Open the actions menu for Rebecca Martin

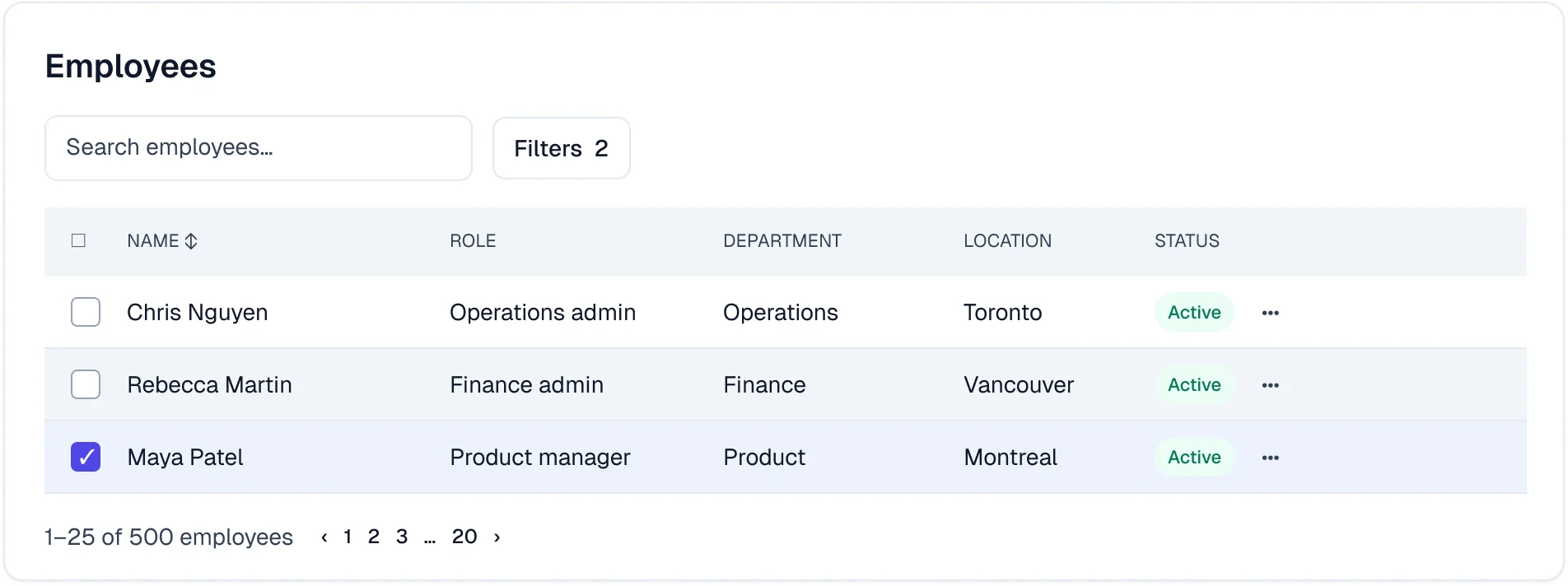coord(1270,385)
